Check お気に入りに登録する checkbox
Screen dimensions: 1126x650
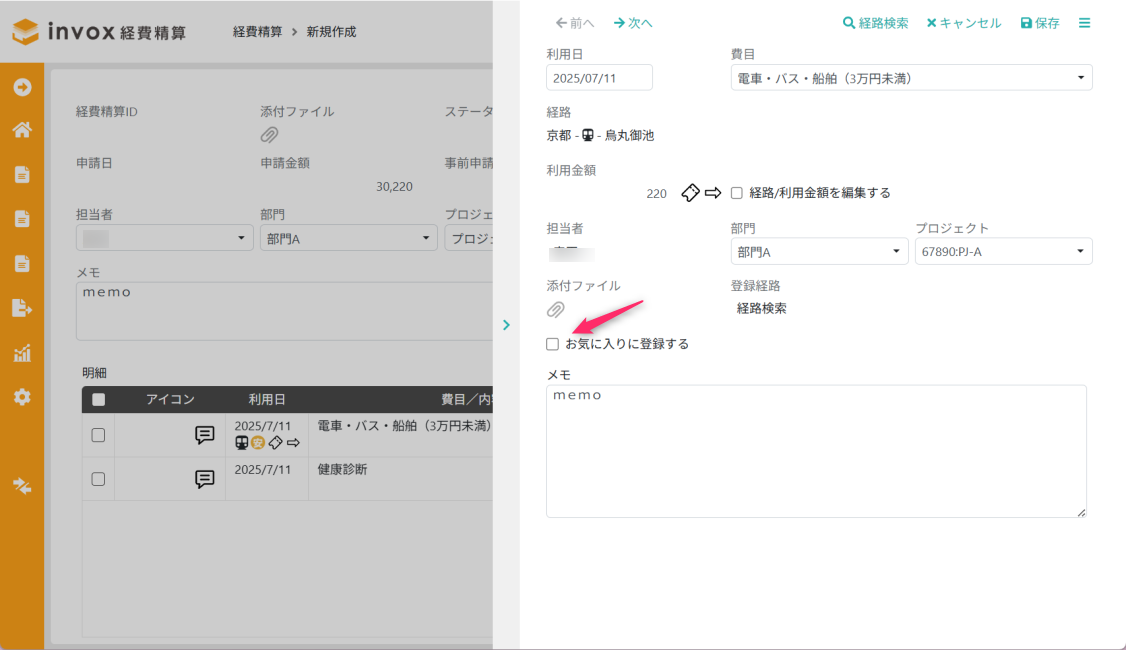pos(552,344)
